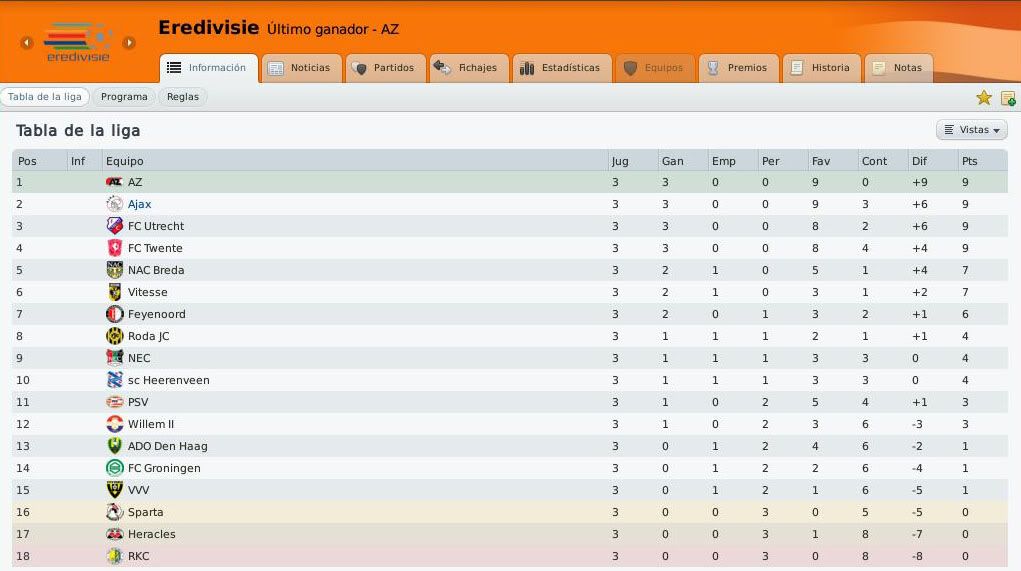Select the Reglas sub-tab

tap(182, 97)
